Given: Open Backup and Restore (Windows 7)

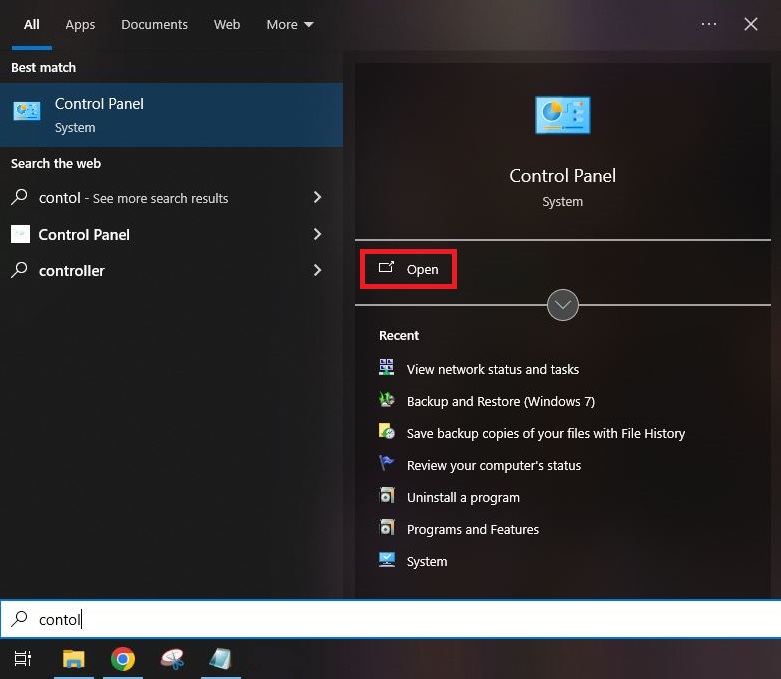Looking at the screenshot, I should 501,401.
